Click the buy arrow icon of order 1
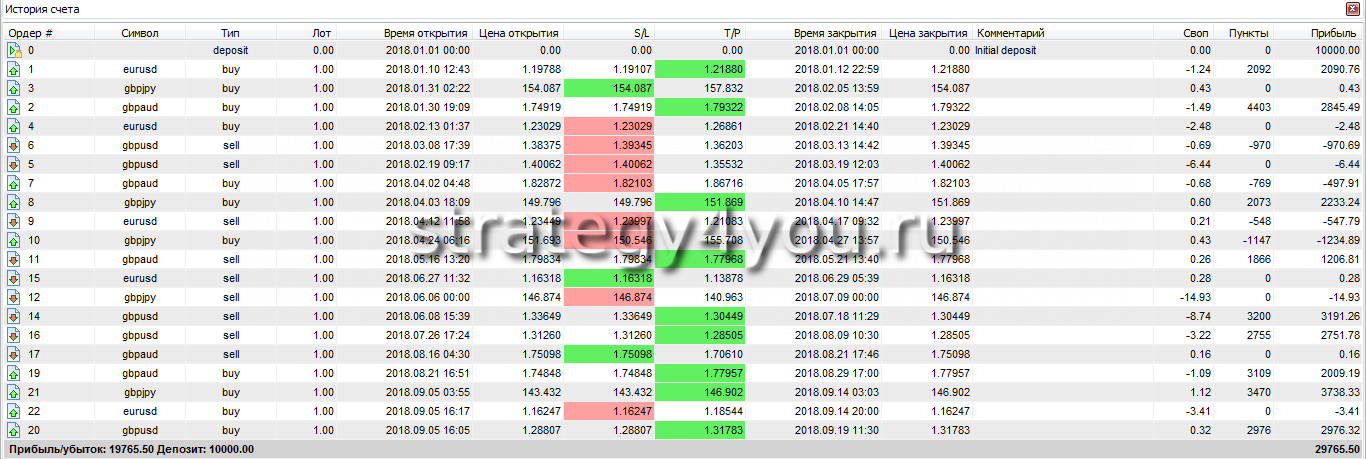 click(x=14, y=69)
